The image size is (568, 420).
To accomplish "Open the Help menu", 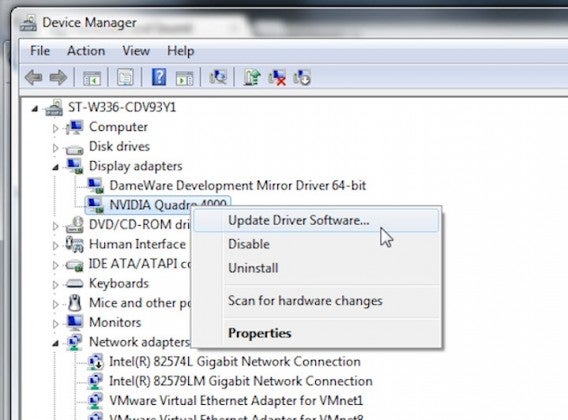I will pos(180,51).
